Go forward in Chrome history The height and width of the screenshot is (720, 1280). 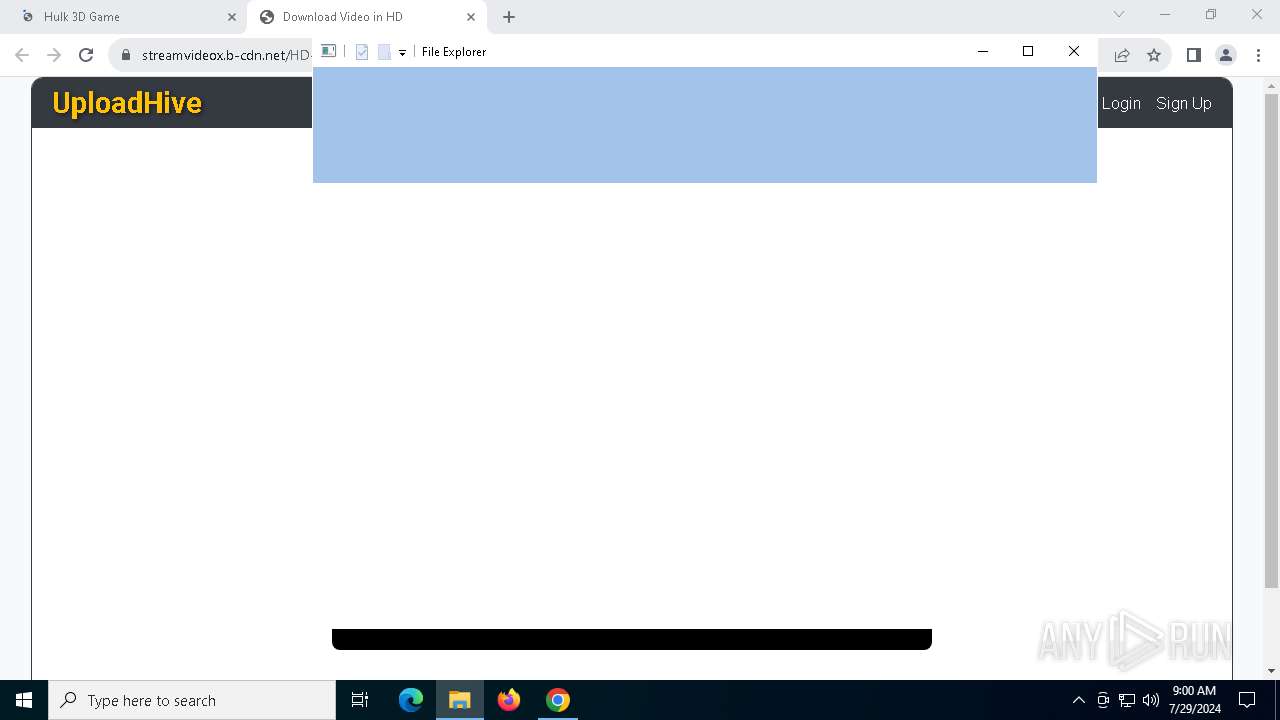pyautogui.click(x=54, y=55)
